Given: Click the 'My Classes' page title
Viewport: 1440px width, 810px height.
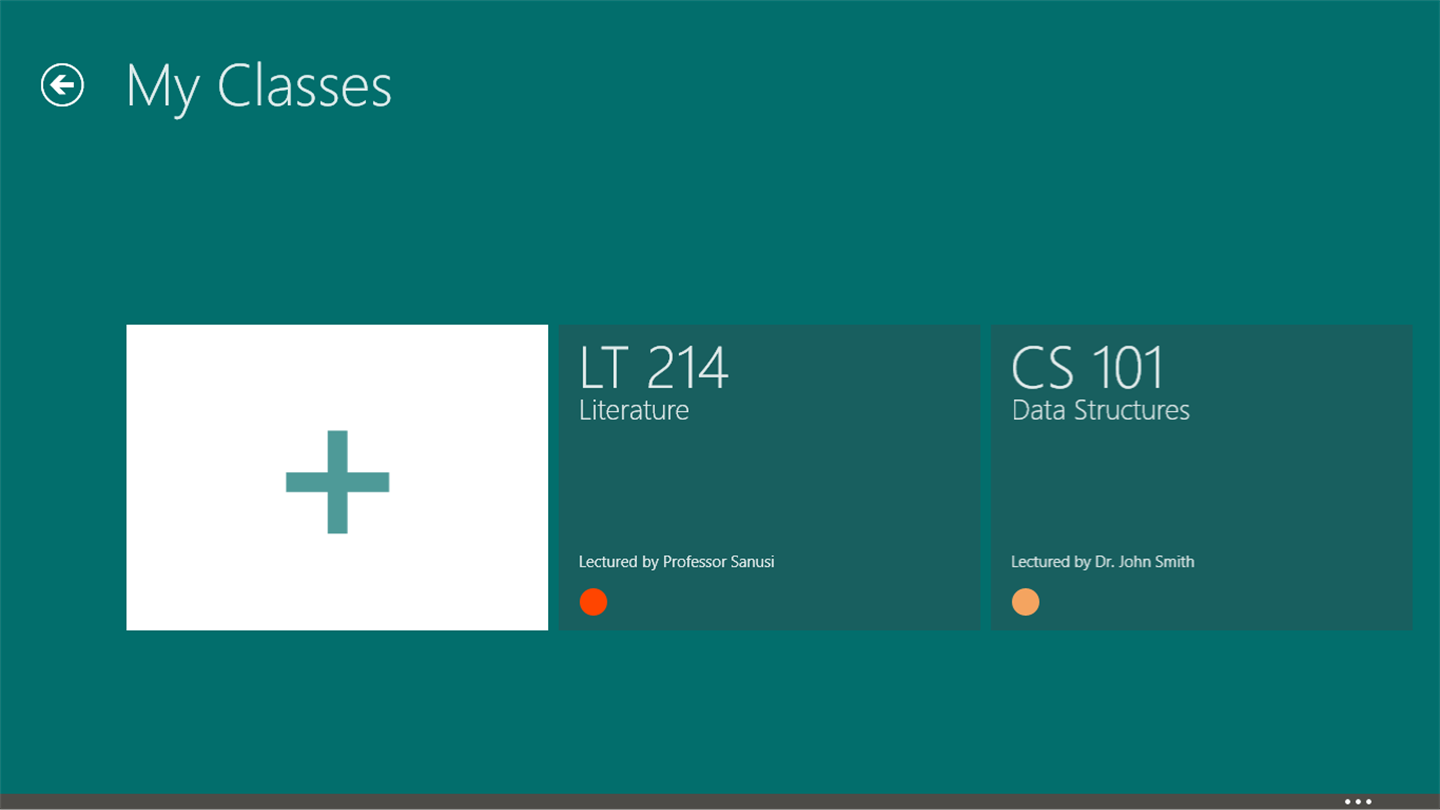Looking at the screenshot, I should point(259,86).
